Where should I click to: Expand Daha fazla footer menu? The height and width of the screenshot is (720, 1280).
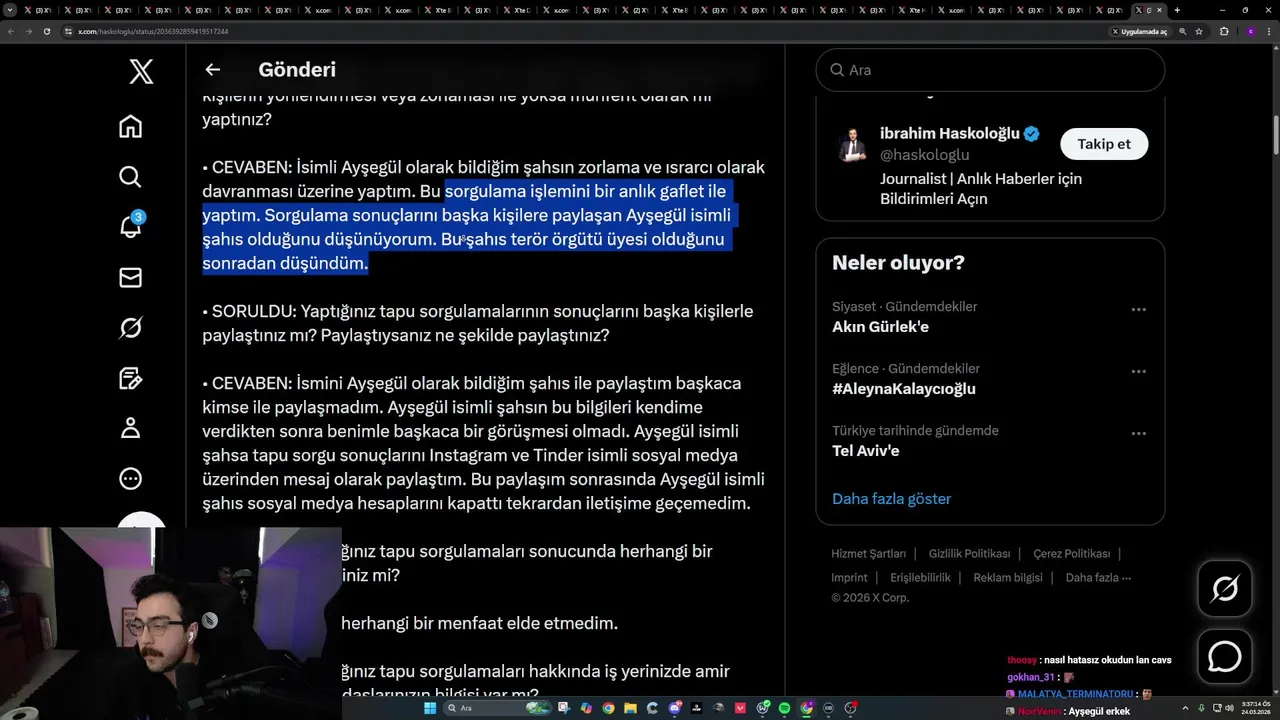click(x=1098, y=578)
